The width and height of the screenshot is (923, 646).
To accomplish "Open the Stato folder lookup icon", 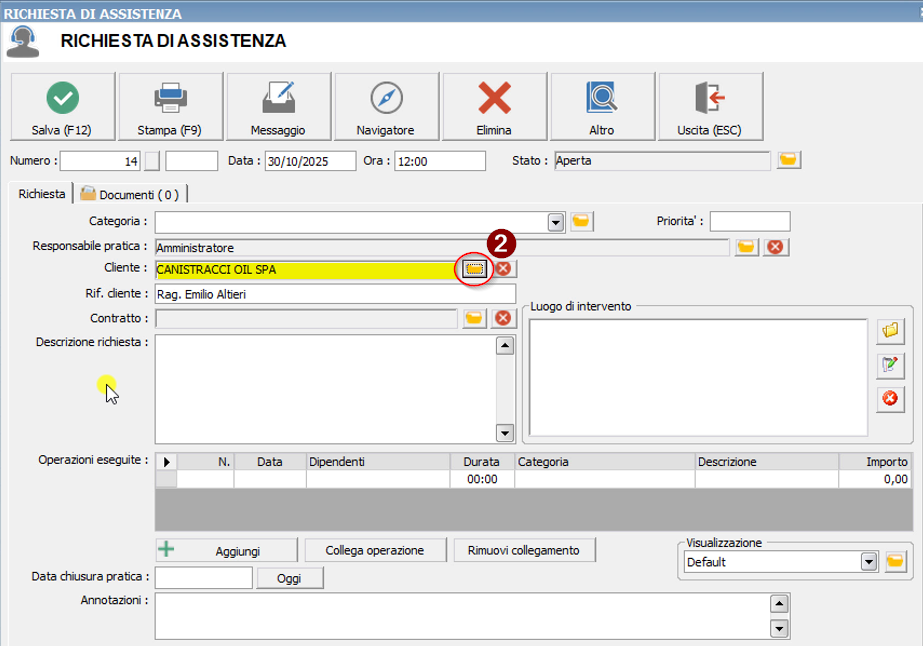I will (789, 160).
